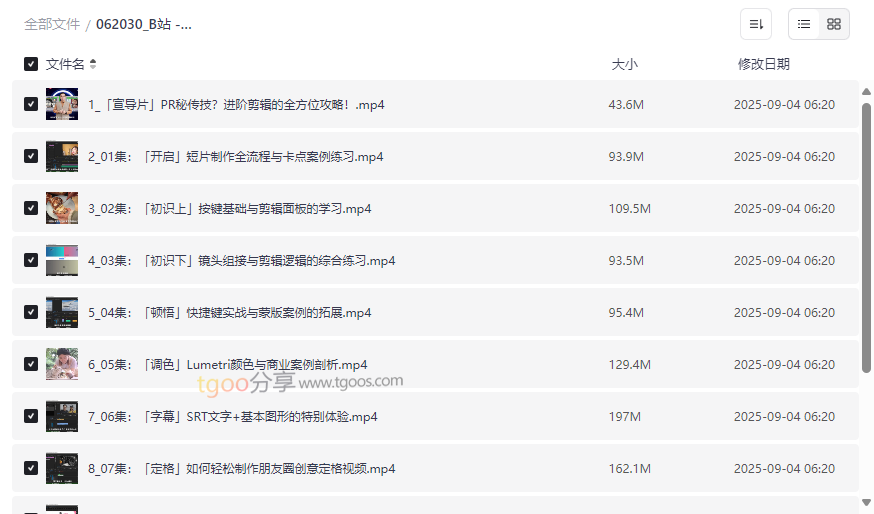Screen dimensions: 874x514
Task: Deselect the 4_03集 file checkbox
Action: click(x=31, y=260)
